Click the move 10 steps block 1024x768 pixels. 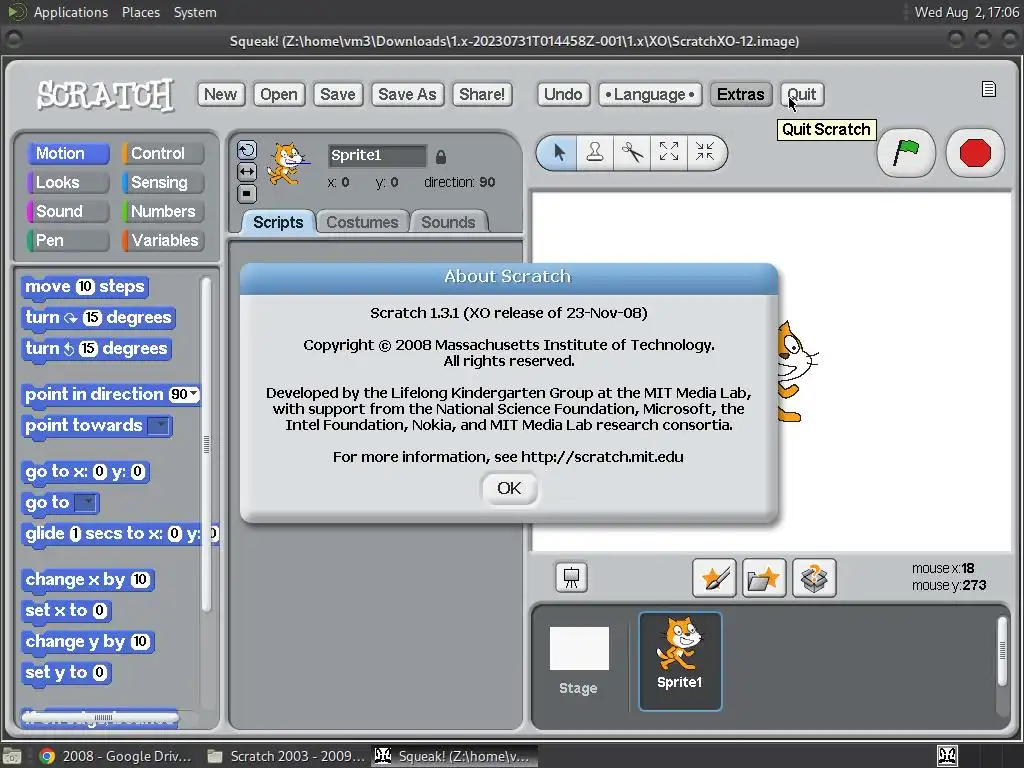click(x=85, y=287)
